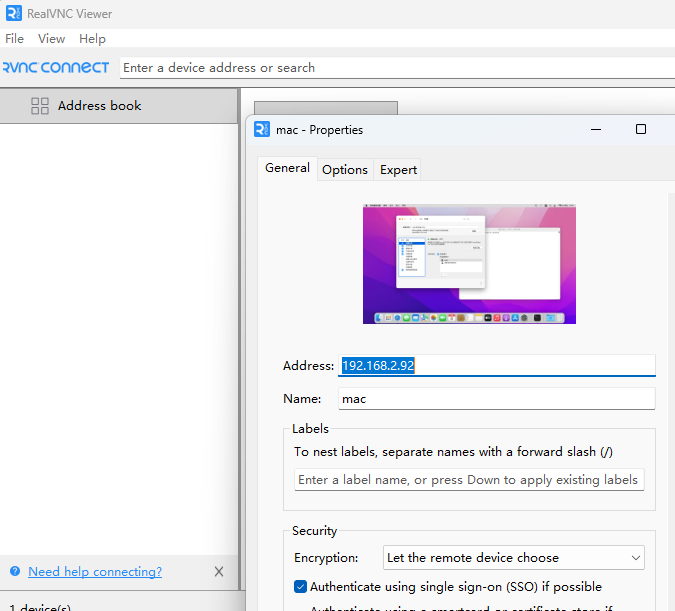Image resolution: width=675 pixels, height=611 pixels.
Task: Click the mac - Properties title text
Action: tap(319, 130)
